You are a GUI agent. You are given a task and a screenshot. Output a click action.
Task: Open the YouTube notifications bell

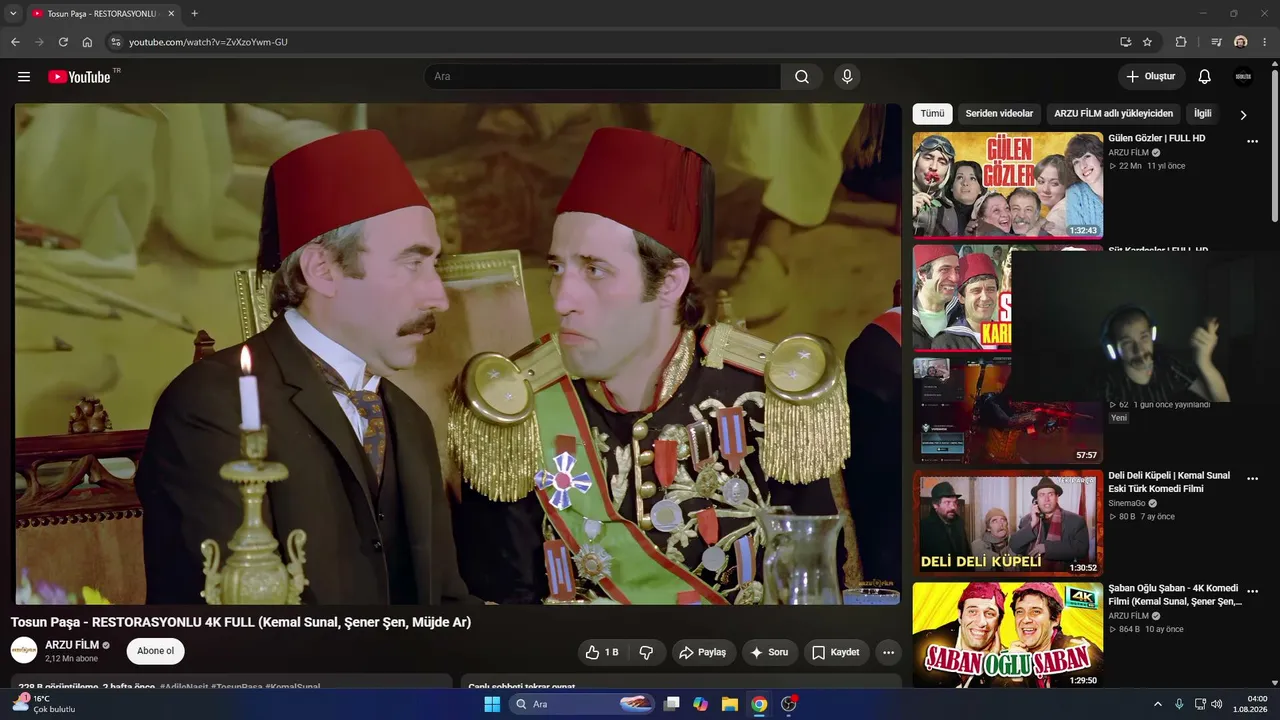click(x=1205, y=77)
